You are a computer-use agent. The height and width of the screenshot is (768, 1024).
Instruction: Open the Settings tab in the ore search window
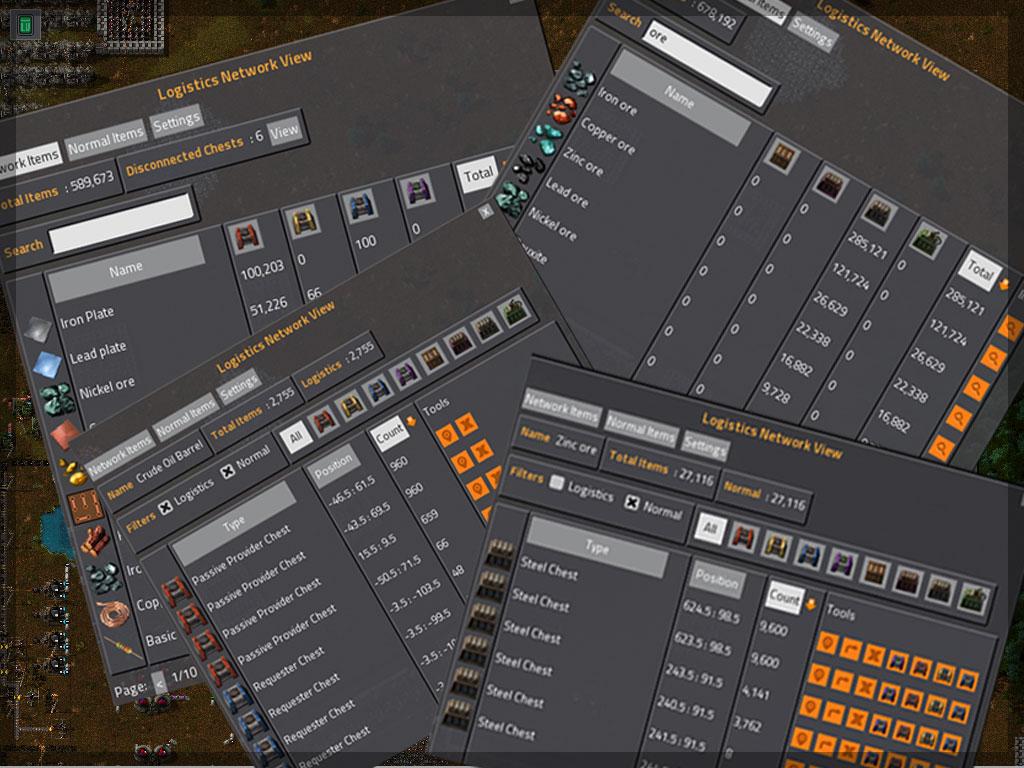coord(812,31)
